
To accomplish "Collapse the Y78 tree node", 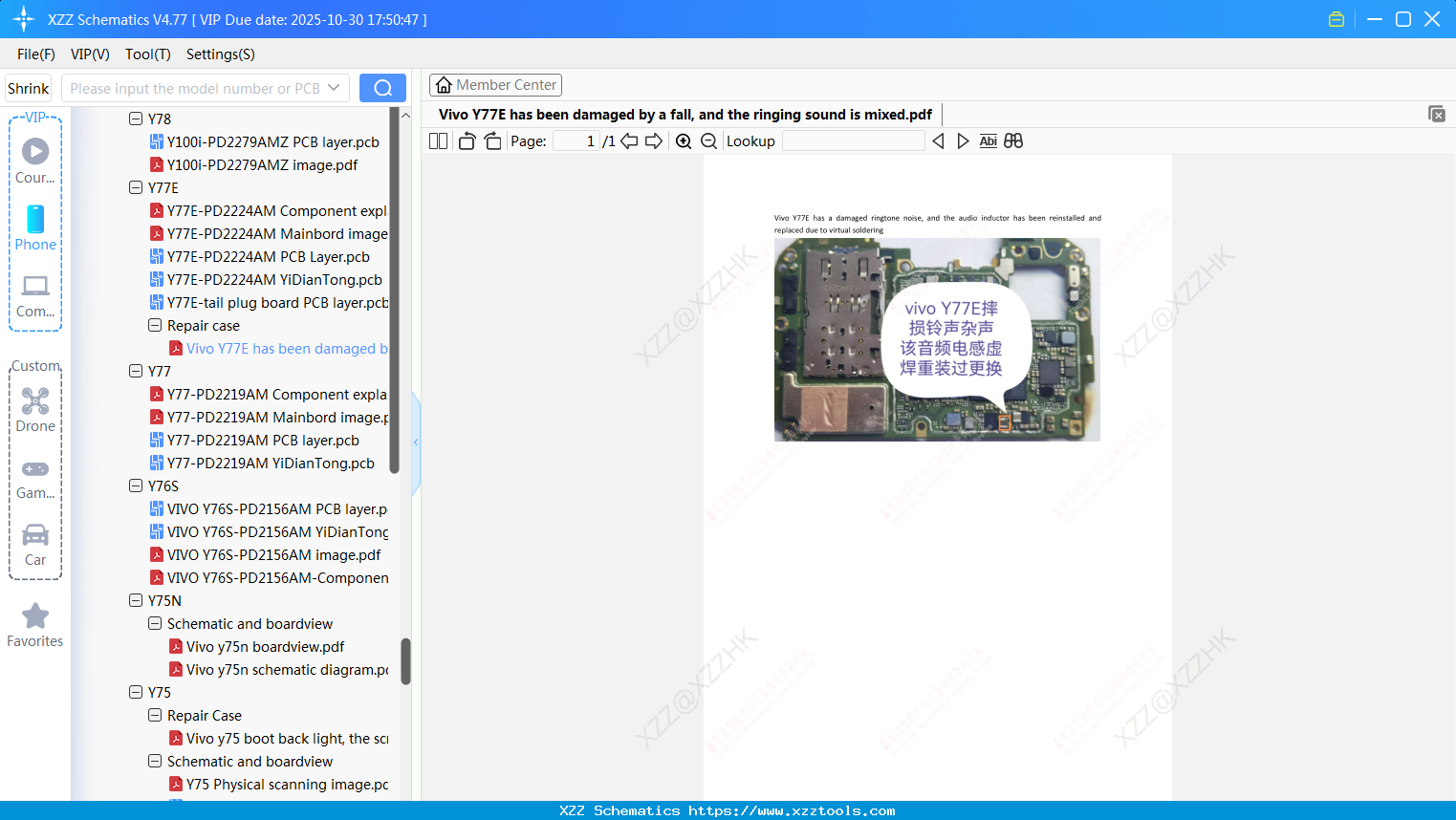I will click(136, 119).
